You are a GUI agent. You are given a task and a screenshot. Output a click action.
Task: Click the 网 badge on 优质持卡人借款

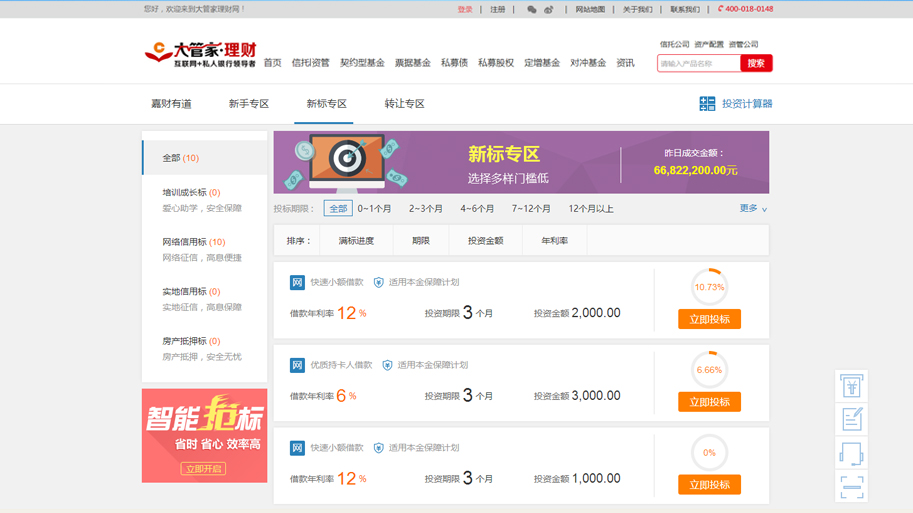tap(297, 365)
